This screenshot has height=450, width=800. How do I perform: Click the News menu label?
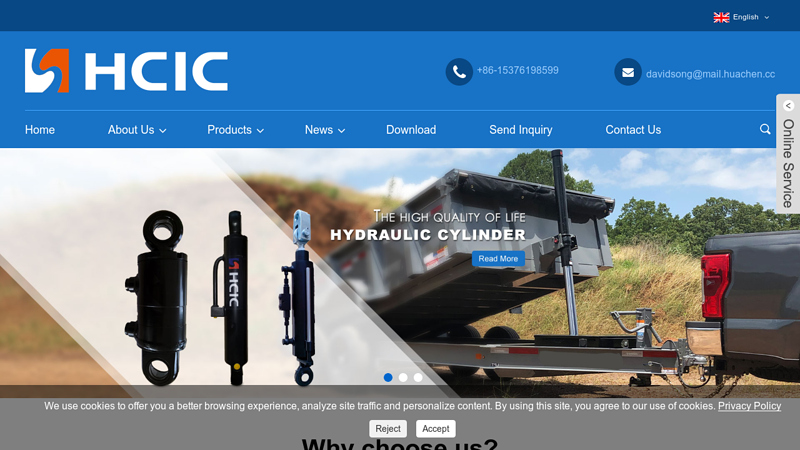tap(319, 130)
